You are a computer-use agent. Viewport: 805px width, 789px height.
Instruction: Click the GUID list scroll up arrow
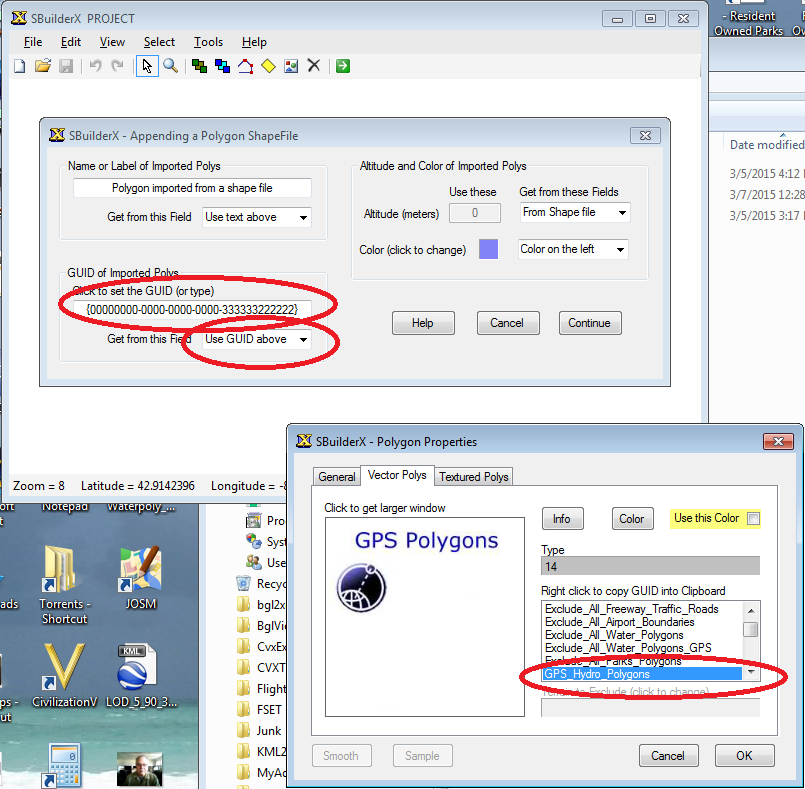(x=751, y=610)
